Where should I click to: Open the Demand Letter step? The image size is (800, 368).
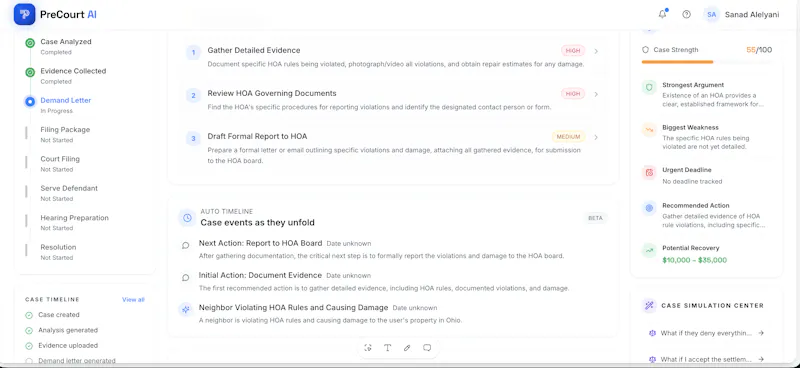(66, 105)
